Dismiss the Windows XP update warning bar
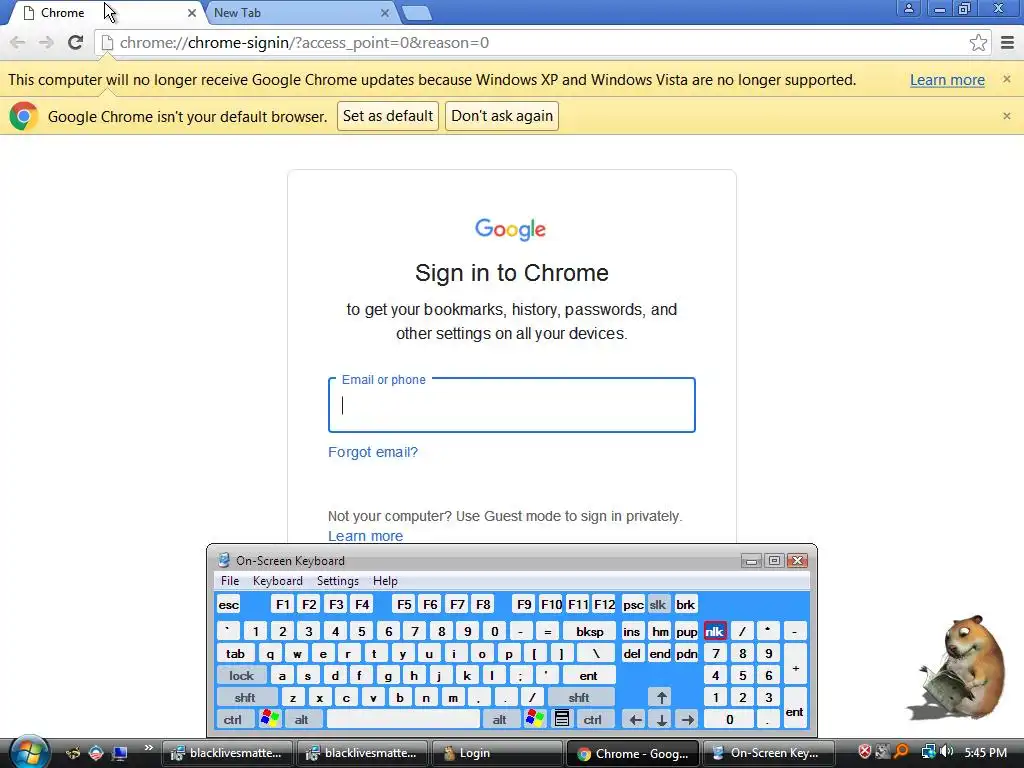Image resolution: width=1024 pixels, height=768 pixels. click(1006, 79)
